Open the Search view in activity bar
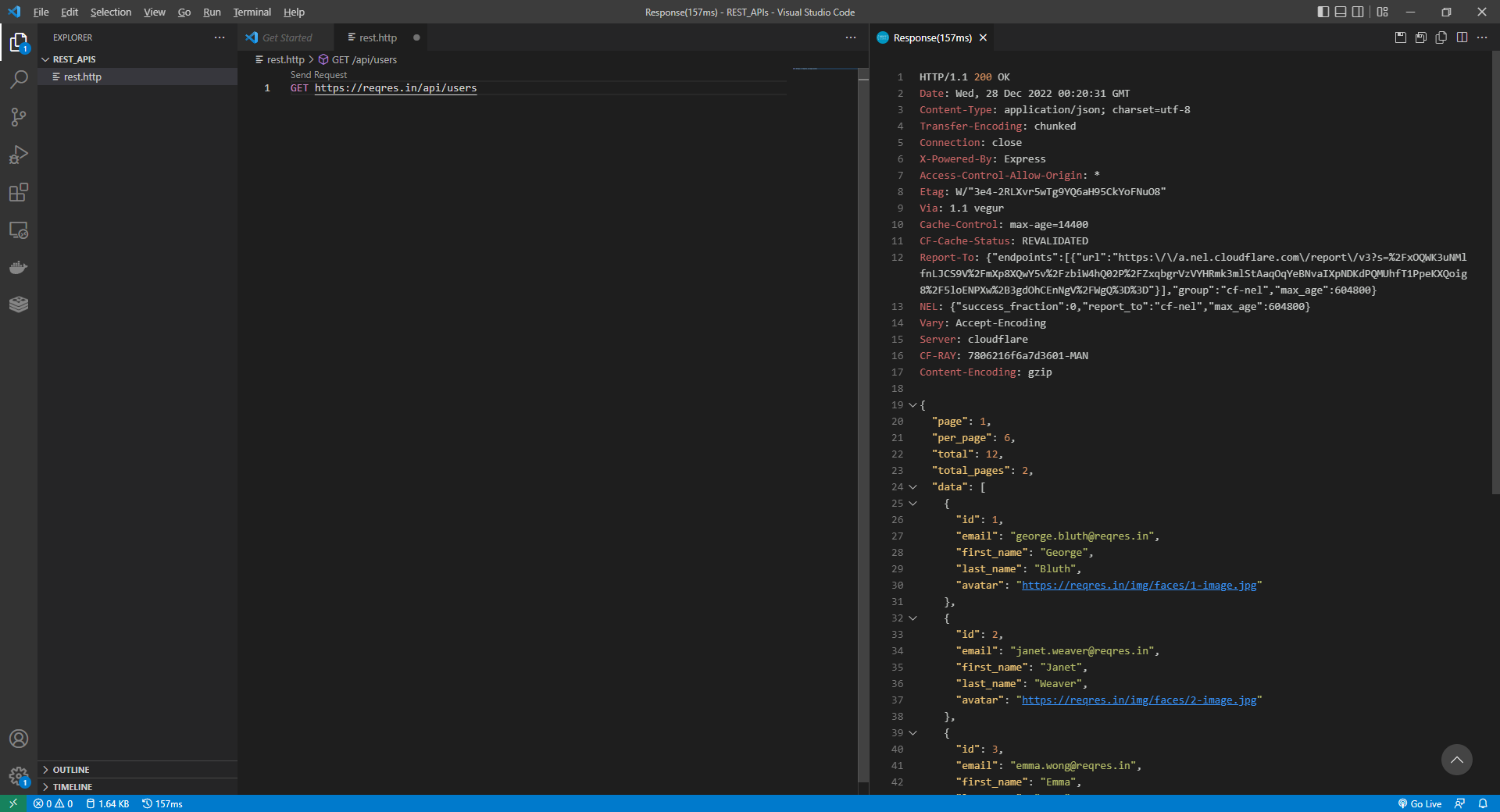1500x812 pixels. pos(19,80)
